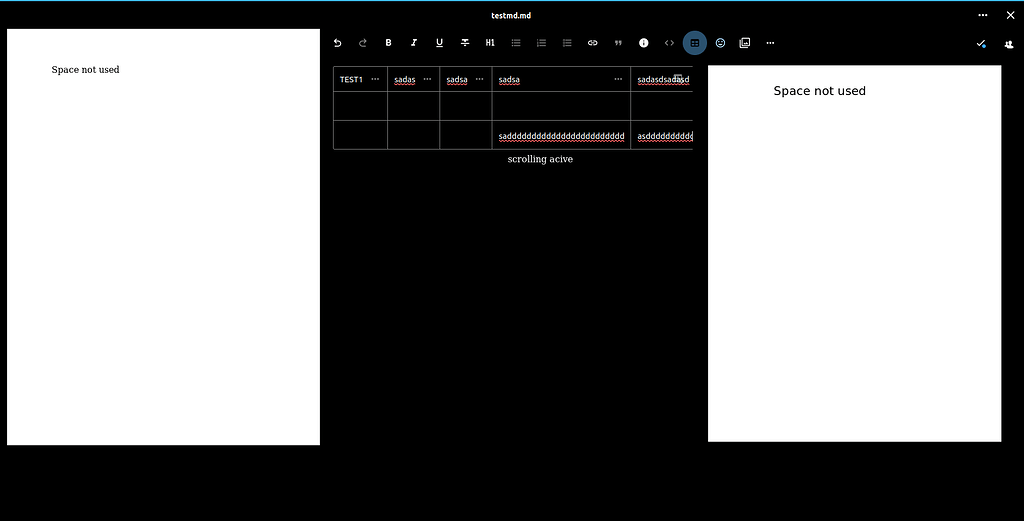Image resolution: width=1024 pixels, height=521 pixels.
Task: Open TEST1 column options menu
Action: pos(375,79)
